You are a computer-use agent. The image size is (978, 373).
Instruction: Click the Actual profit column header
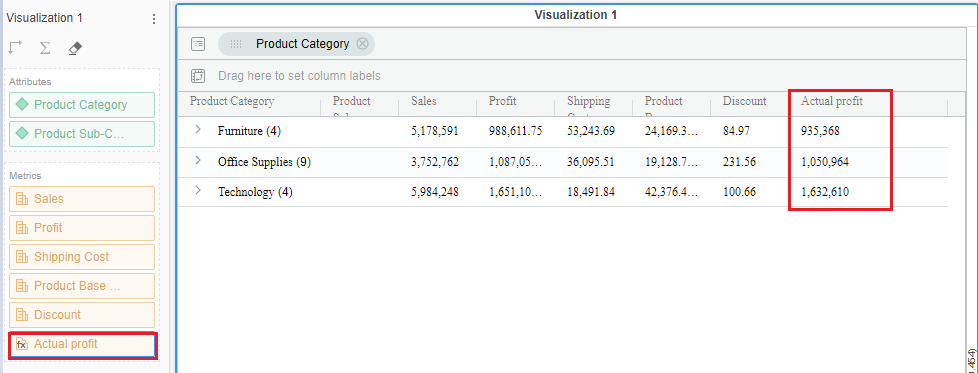coord(831,101)
